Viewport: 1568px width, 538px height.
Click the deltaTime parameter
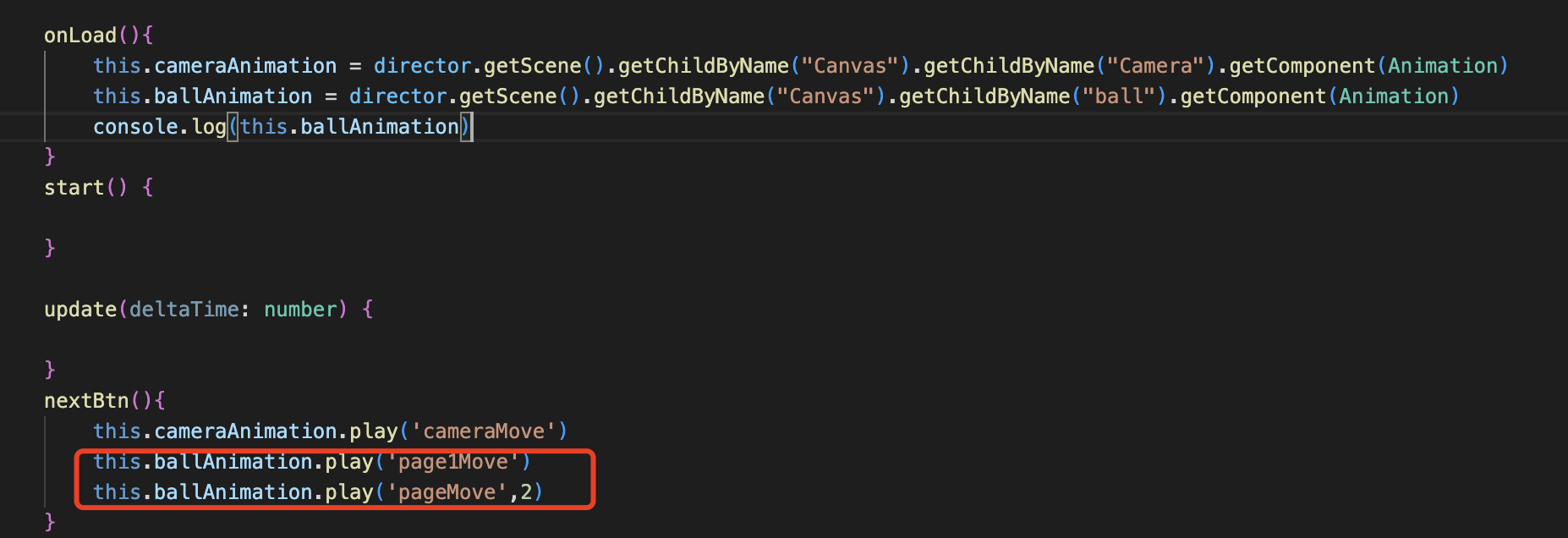tap(184, 310)
